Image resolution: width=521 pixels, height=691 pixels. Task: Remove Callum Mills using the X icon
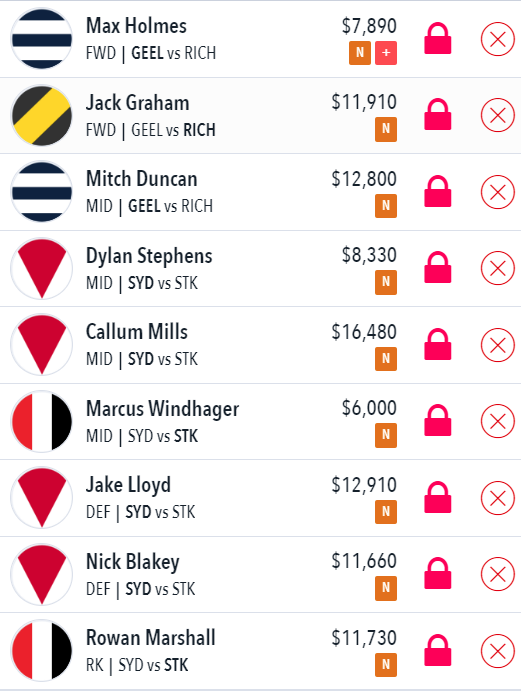click(498, 345)
